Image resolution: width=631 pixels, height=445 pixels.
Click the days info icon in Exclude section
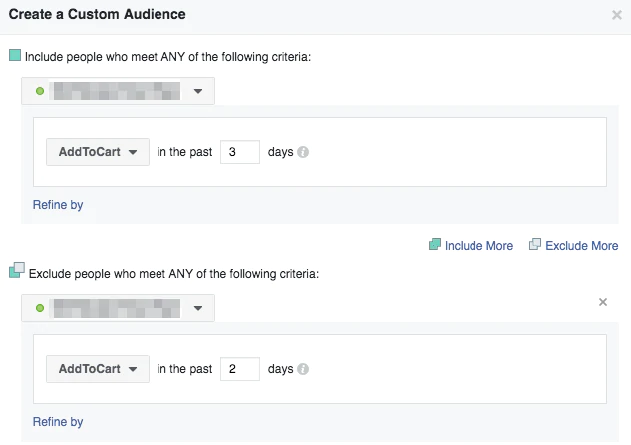point(303,369)
